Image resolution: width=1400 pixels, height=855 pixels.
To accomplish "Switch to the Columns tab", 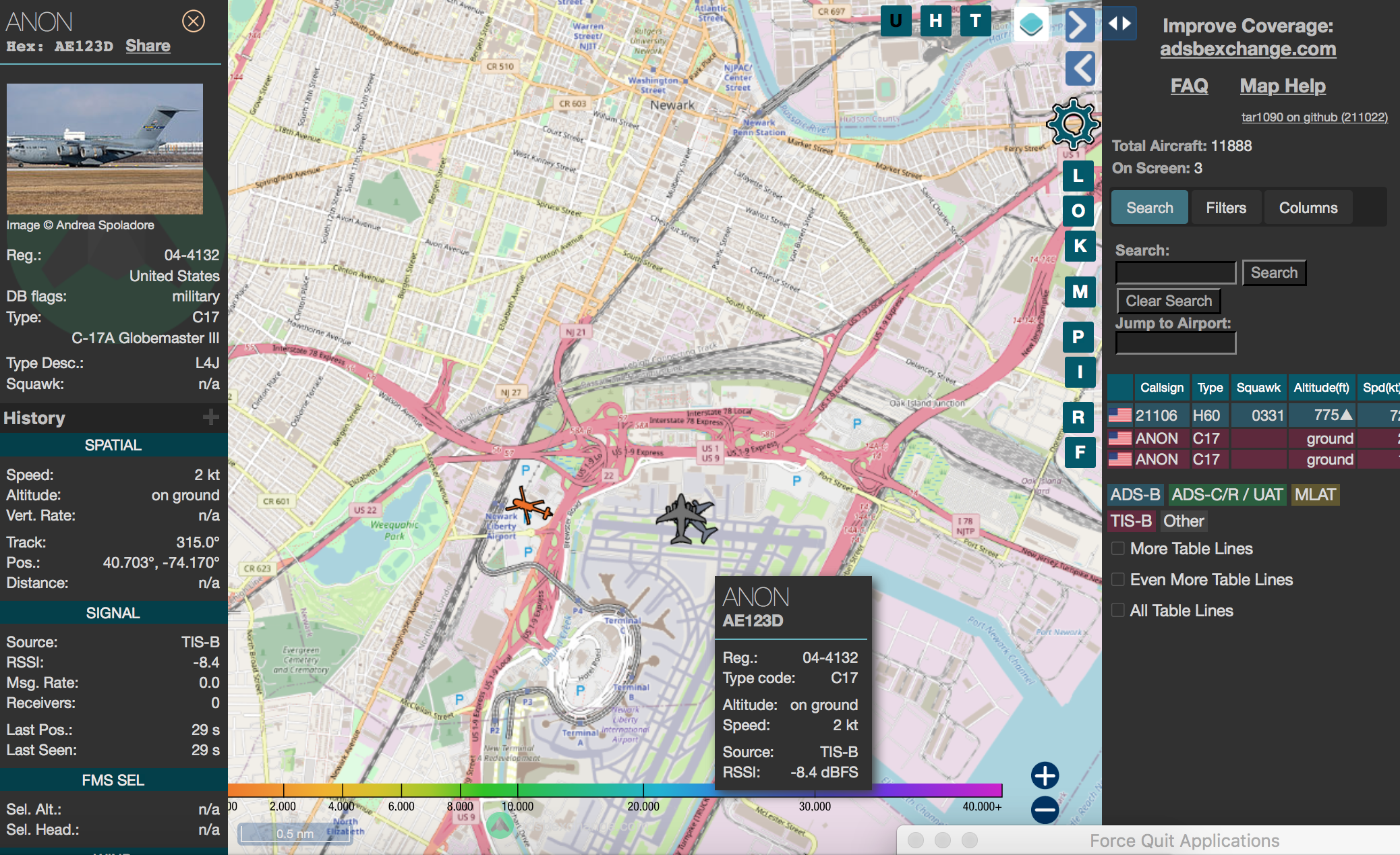I will click(1308, 208).
